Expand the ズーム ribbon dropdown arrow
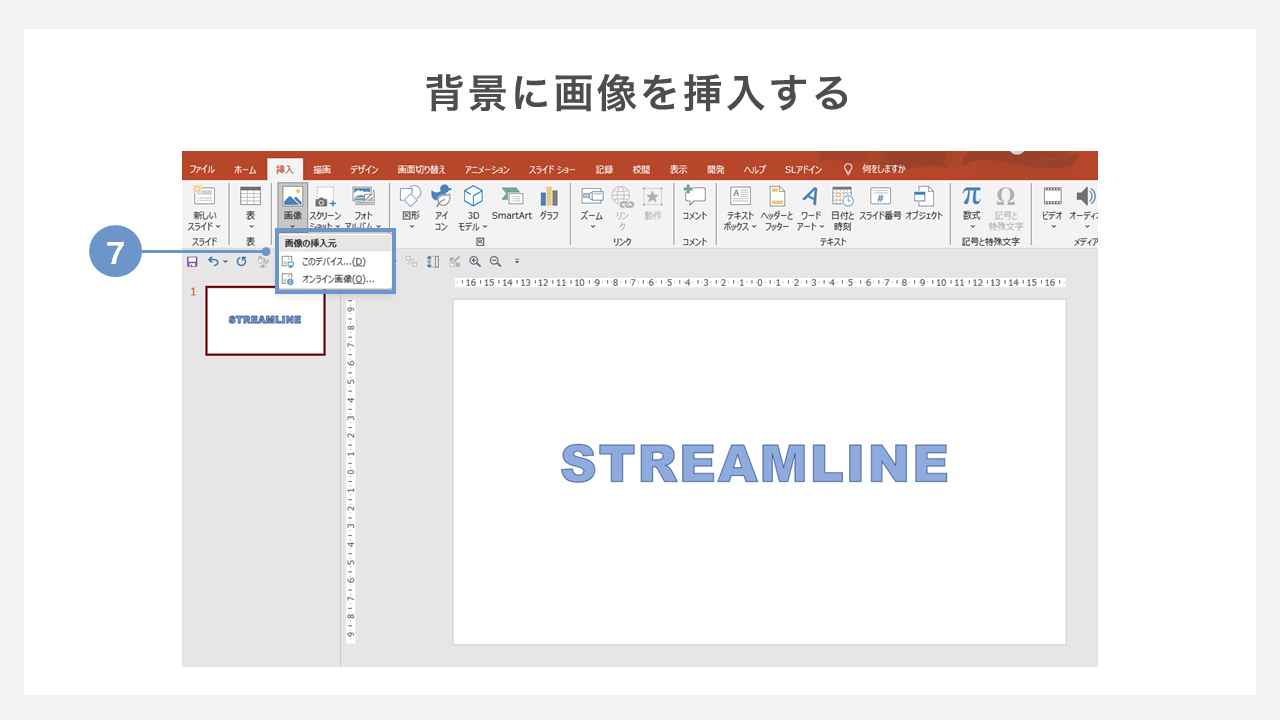This screenshot has height=720, width=1280. [592, 226]
